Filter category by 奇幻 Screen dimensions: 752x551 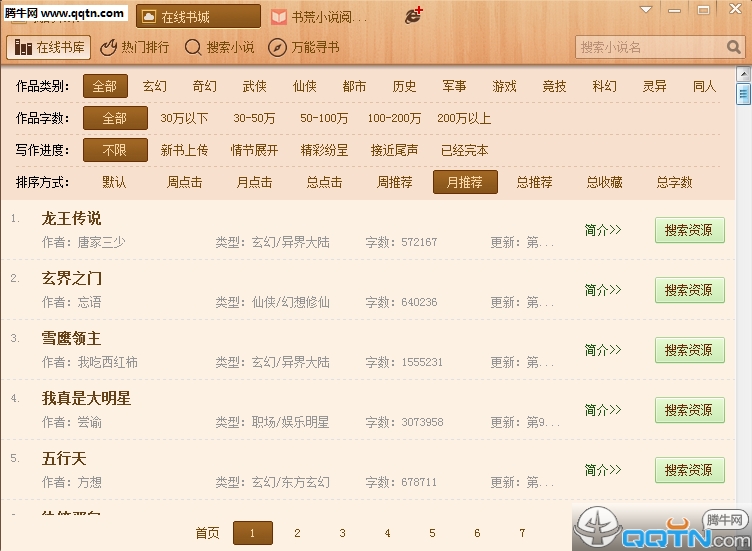[205, 86]
